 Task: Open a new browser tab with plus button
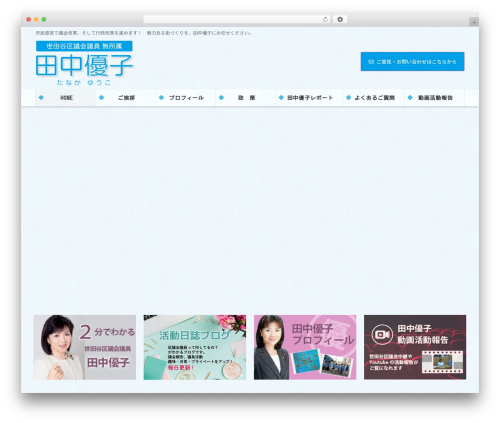(474, 22)
